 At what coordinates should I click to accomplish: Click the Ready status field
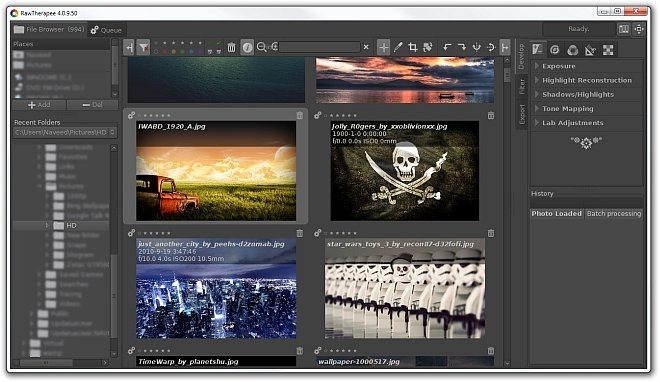578,29
